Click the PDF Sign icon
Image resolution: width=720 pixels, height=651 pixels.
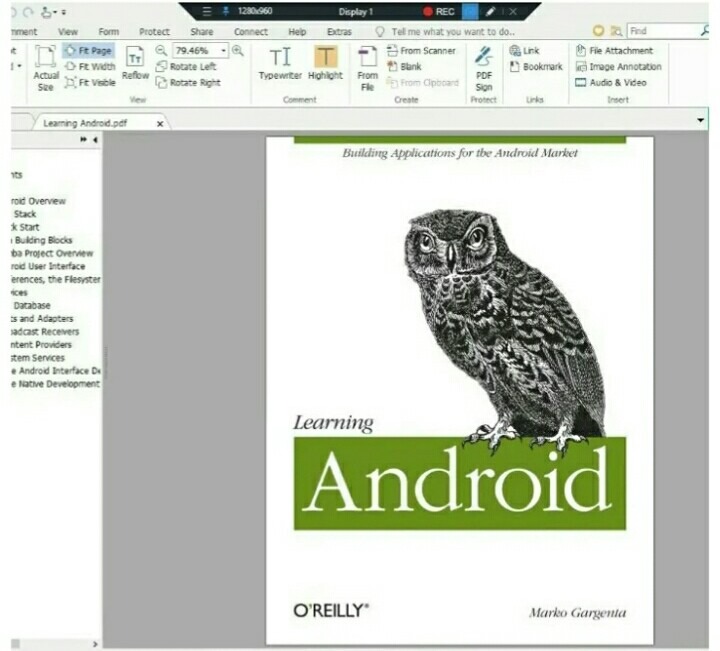click(x=484, y=68)
